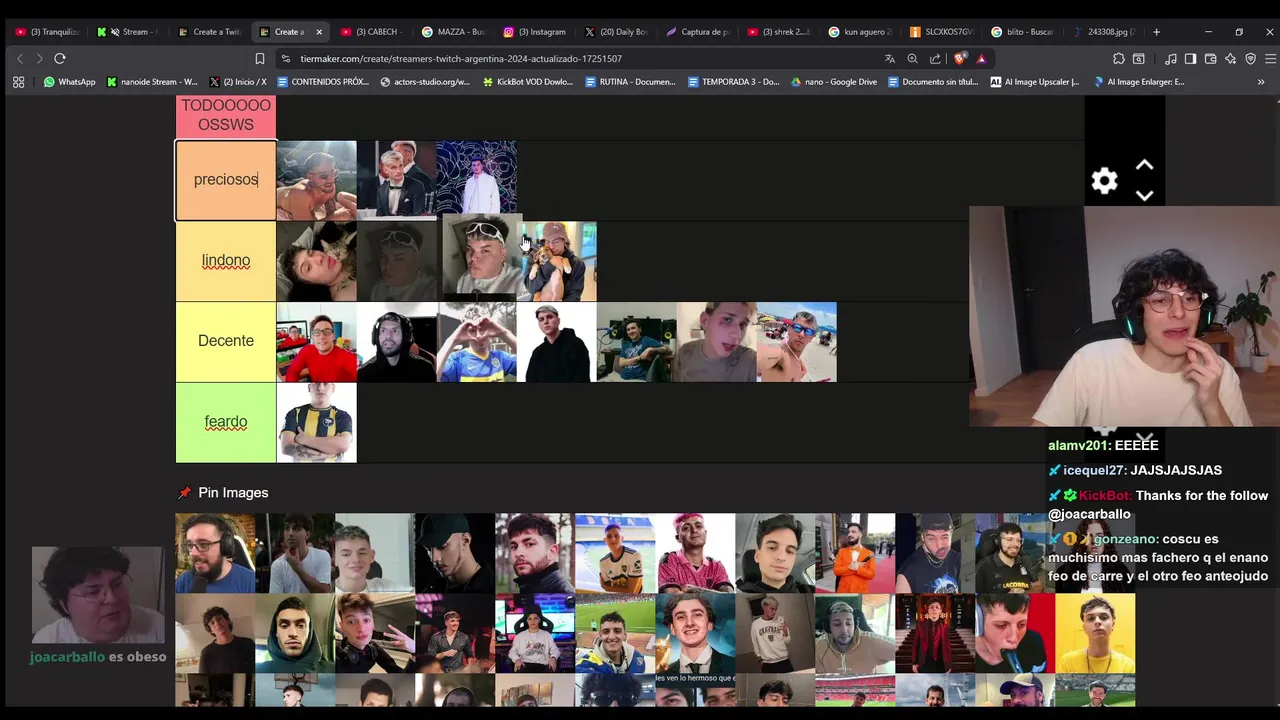The height and width of the screenshot is (720, 1280).
Task: Open (2) Inicio / X bookmark
Action: pos(238,82)
